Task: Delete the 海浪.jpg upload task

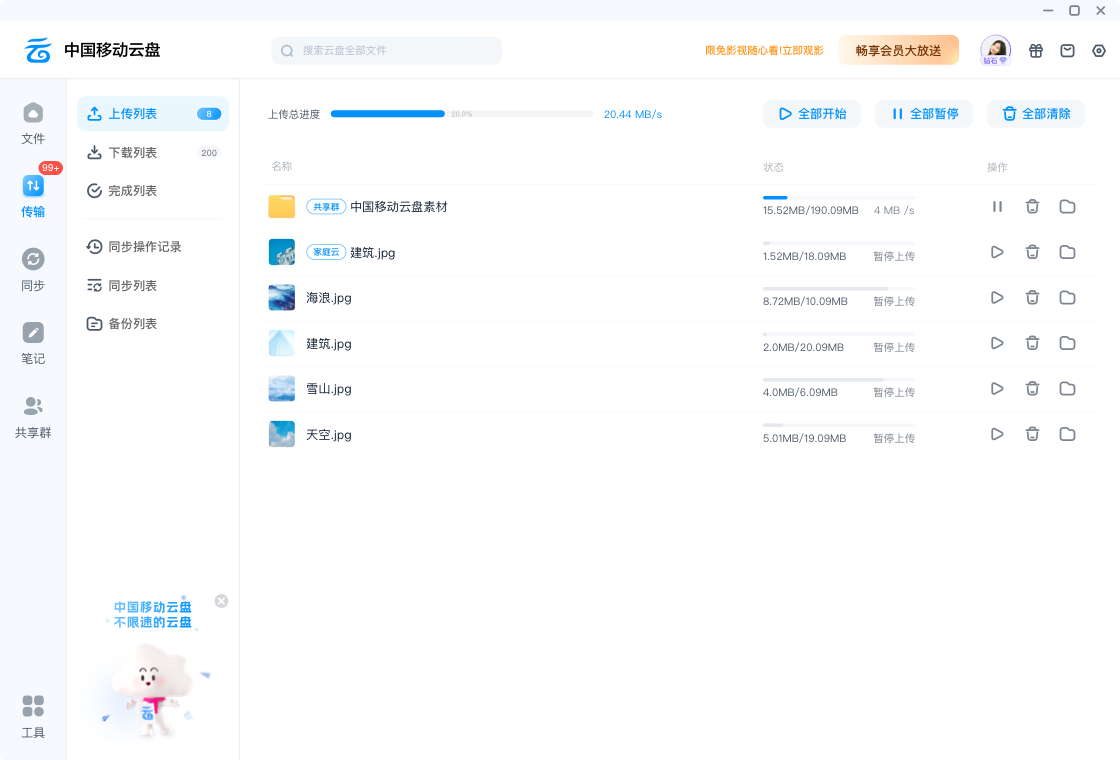Action: click(x=1032, y=298)
